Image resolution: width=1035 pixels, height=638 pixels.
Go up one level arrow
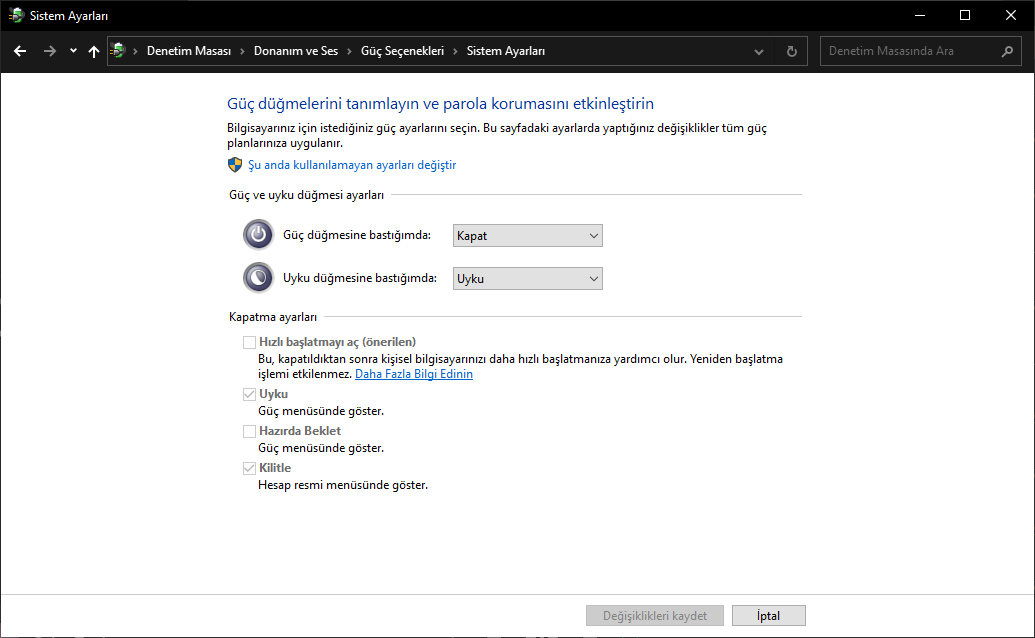click(x=94, y=51)
